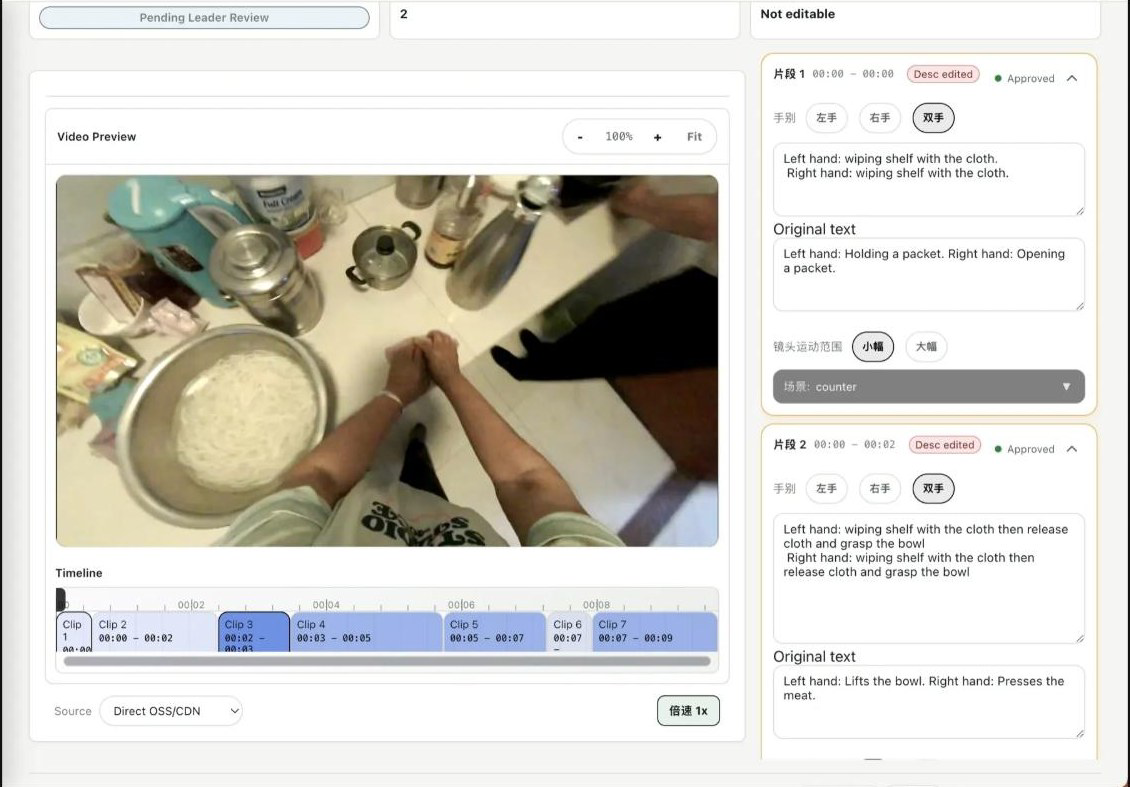Select Clip 5 on the timeline

point(494,632)
